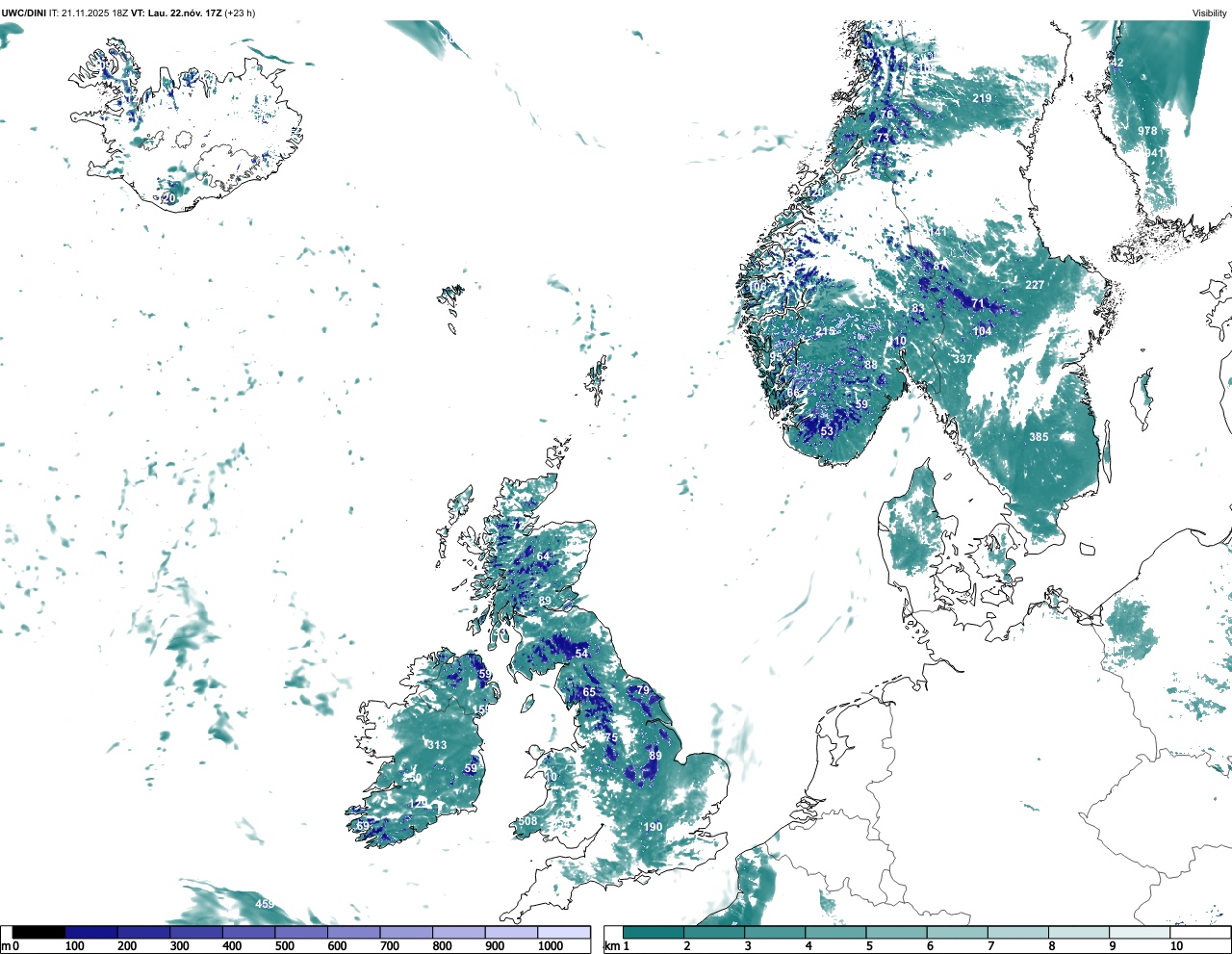Screen dimensions: 1232x954
Task: Click the value '83' near the Norway–Sweden border
Action: (x=918, y=309)
